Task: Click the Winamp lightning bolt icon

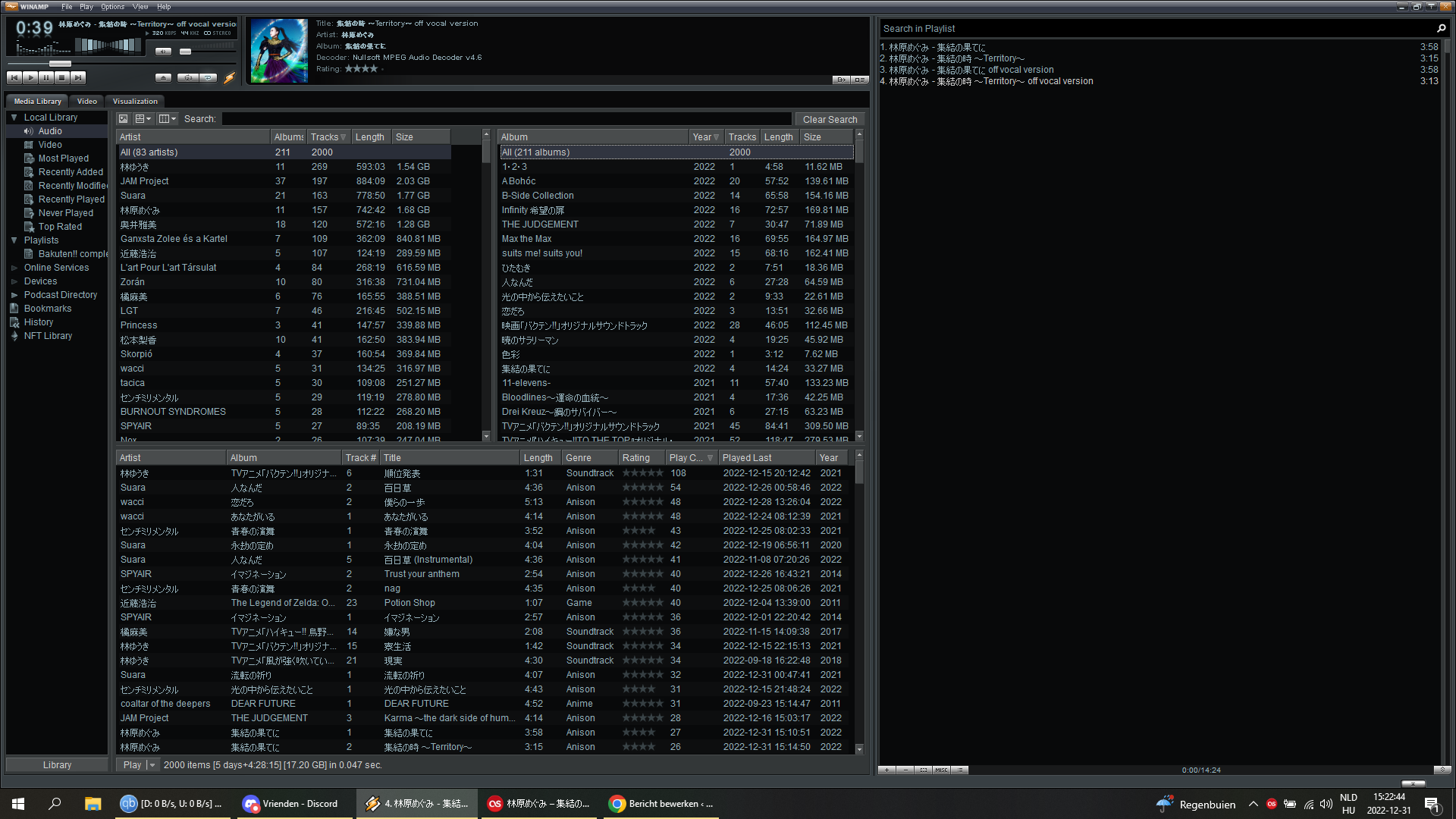Action: tap(230, 77)
